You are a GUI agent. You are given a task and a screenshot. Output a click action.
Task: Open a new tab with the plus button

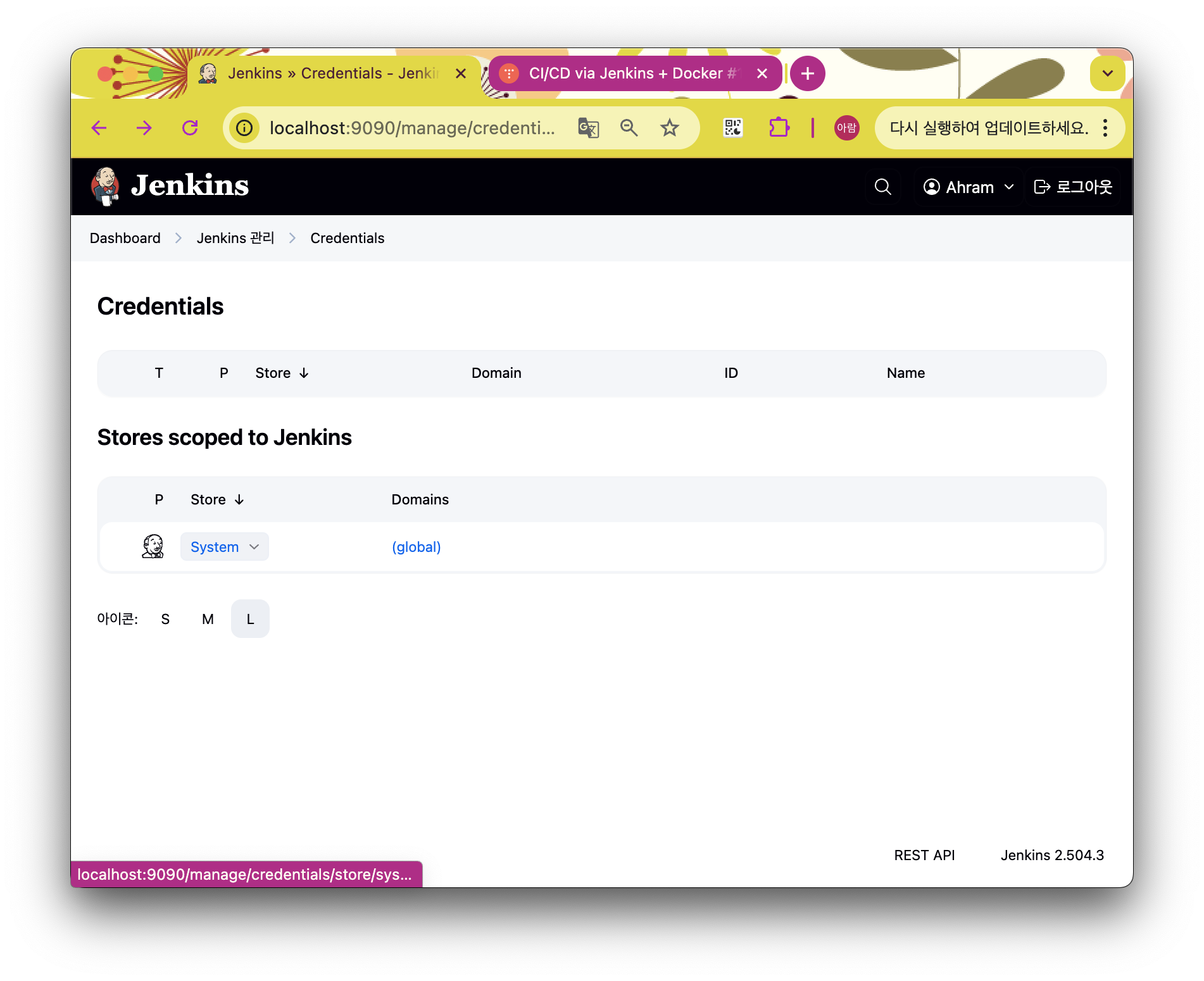[807, 73]
